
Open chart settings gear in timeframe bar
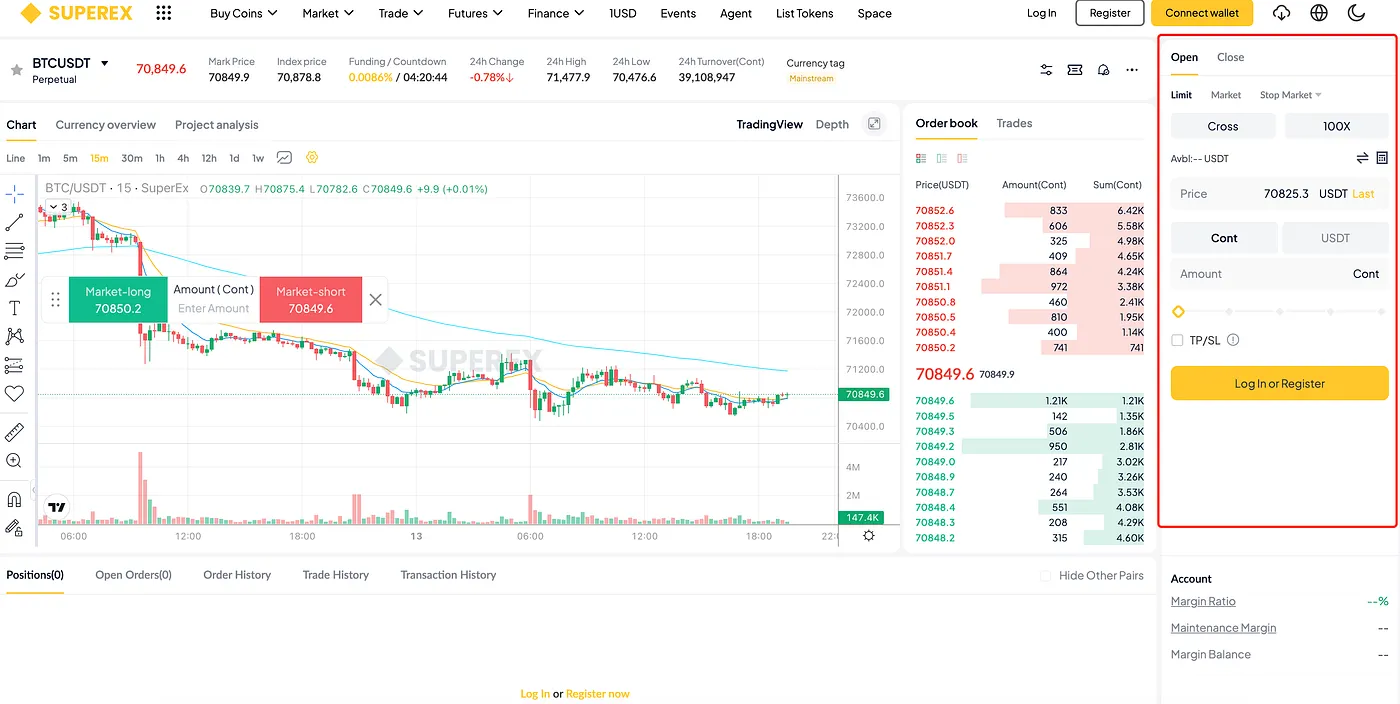(312, 158)
